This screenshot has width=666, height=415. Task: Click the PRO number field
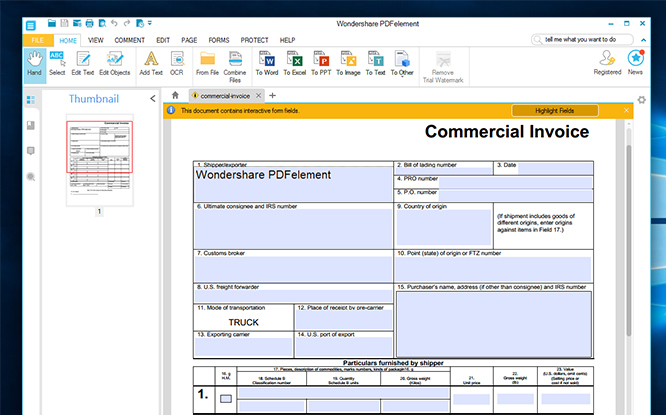point(515,183)
